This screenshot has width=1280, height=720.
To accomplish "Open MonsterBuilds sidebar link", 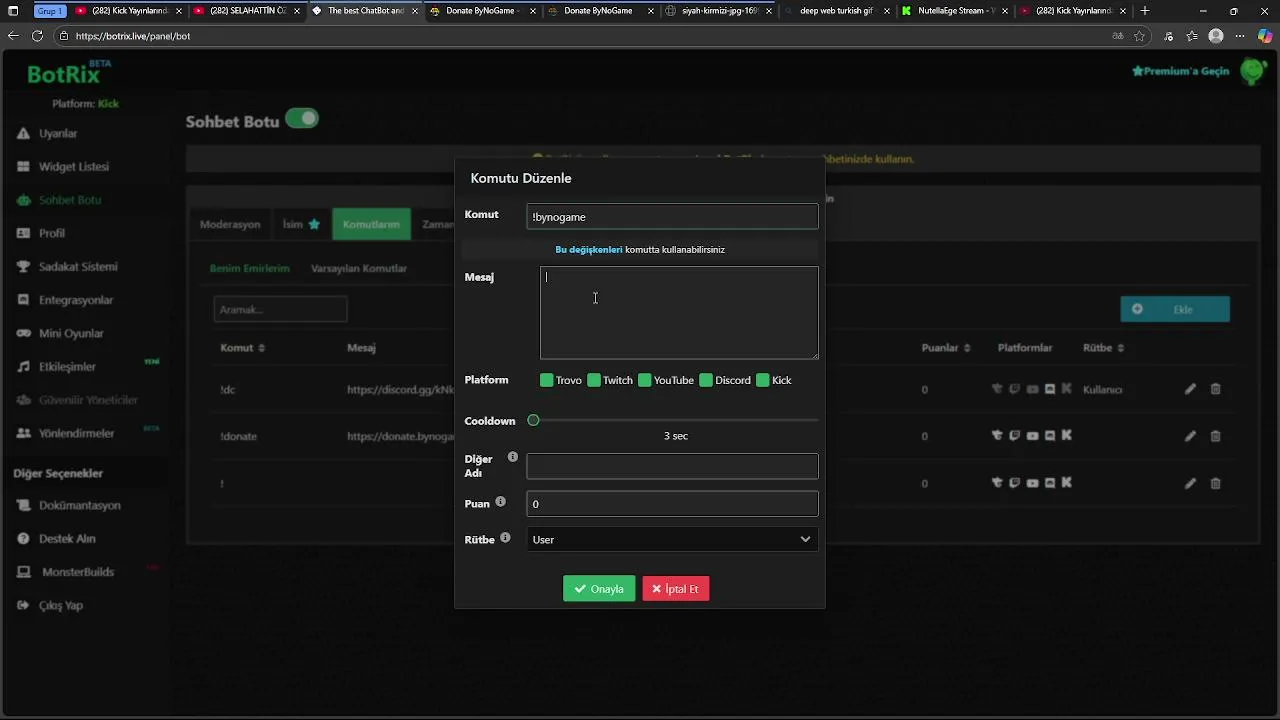I will point(77,572).
